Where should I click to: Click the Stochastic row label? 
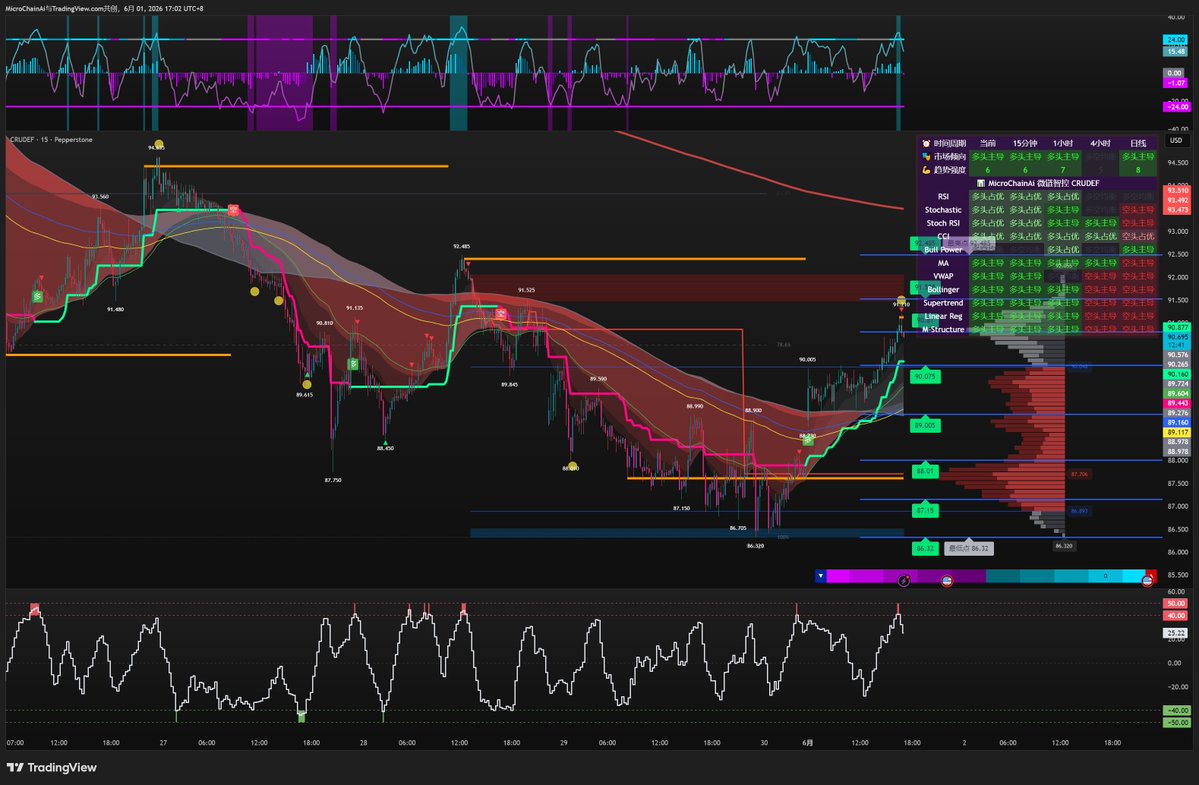pos(943,209)
